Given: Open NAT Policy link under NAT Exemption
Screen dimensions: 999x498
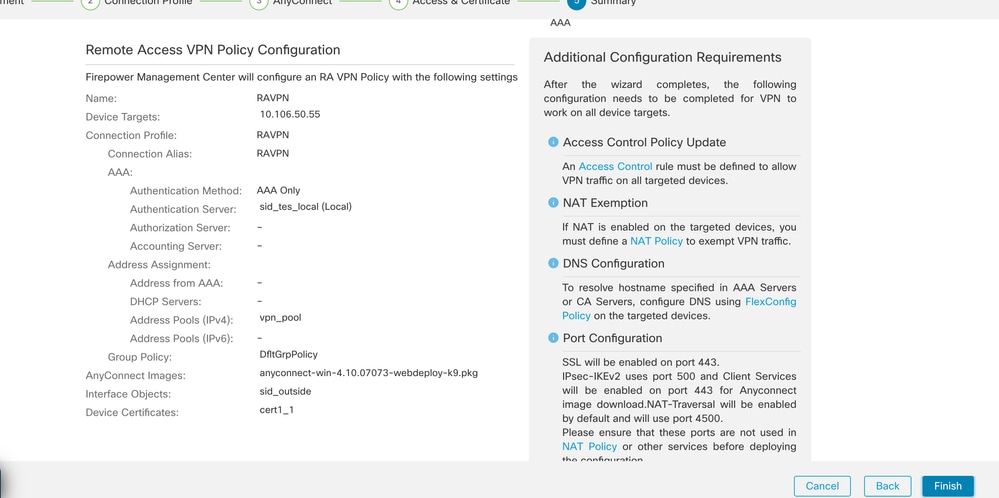Looking at the screenshot, I should point(656,241).
